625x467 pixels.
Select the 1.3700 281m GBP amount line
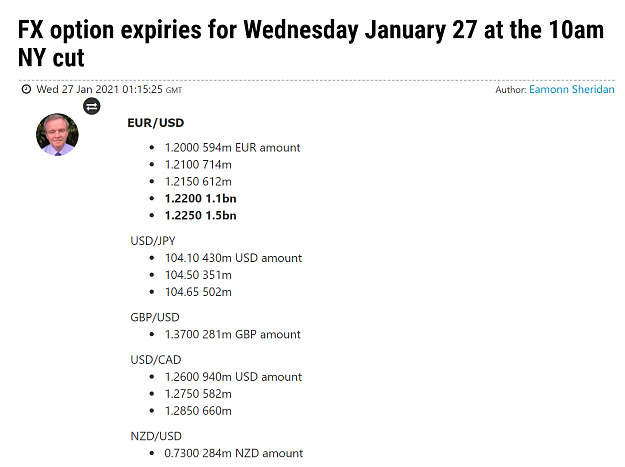click(x=232, y=334)
